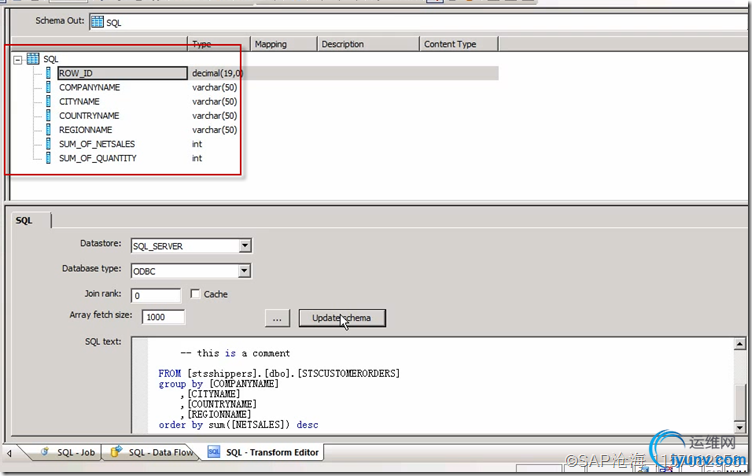Click the SUM_OF_QUANTITY column icon
This screenshot has height=476, width=752.
[48, 158]
